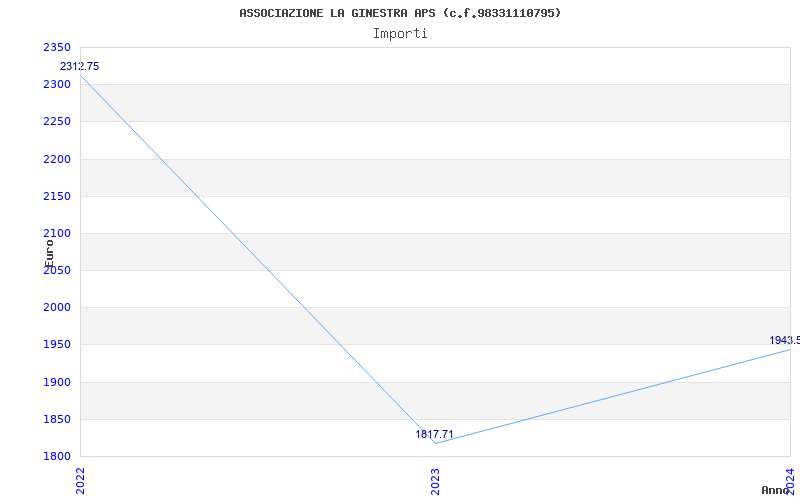Click the 2350 y-axis tick label
800x500 pixels.
coord(57,47)
